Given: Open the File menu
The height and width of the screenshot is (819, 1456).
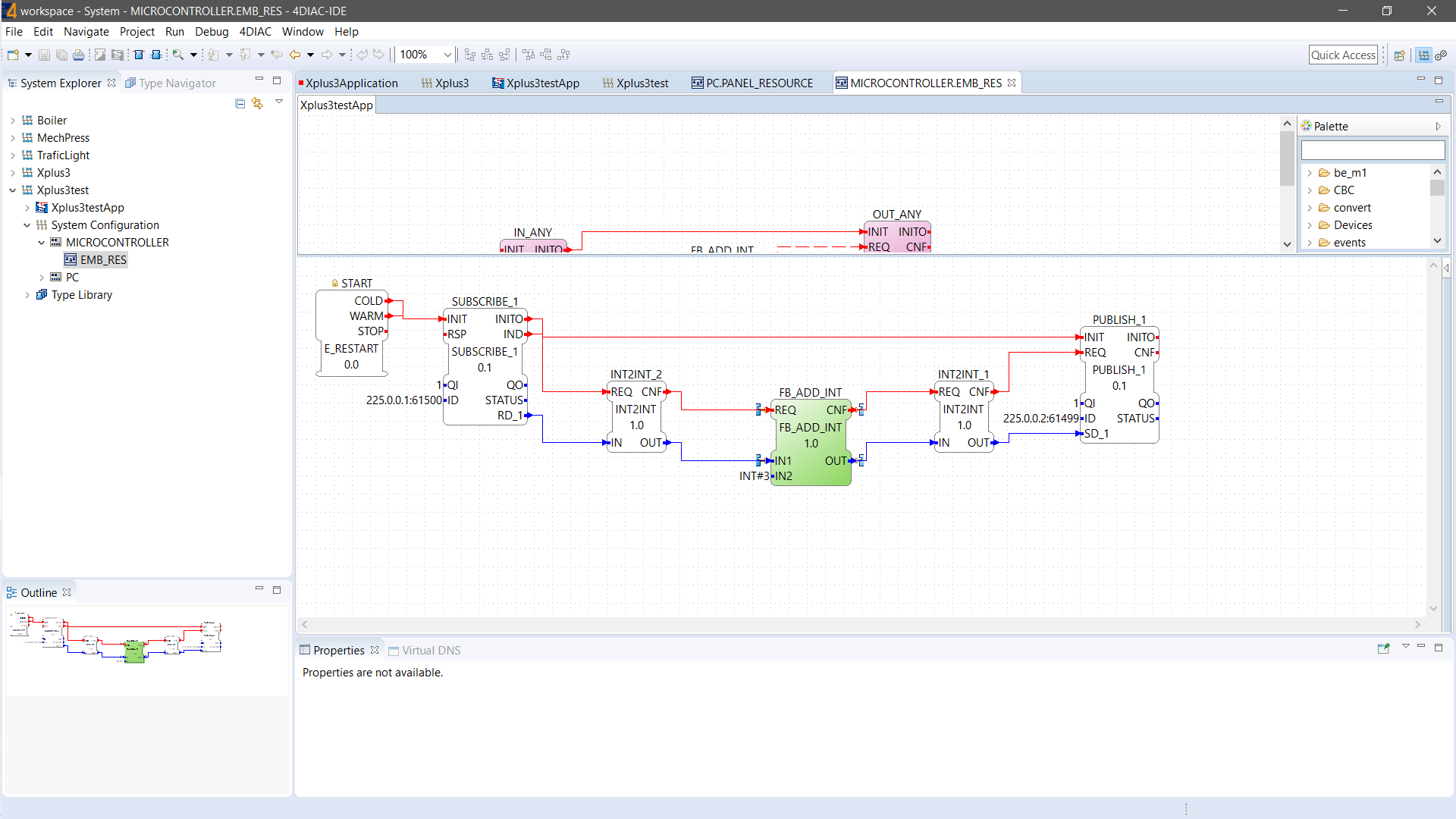Looking at the screenshot, I should (14, 31).
